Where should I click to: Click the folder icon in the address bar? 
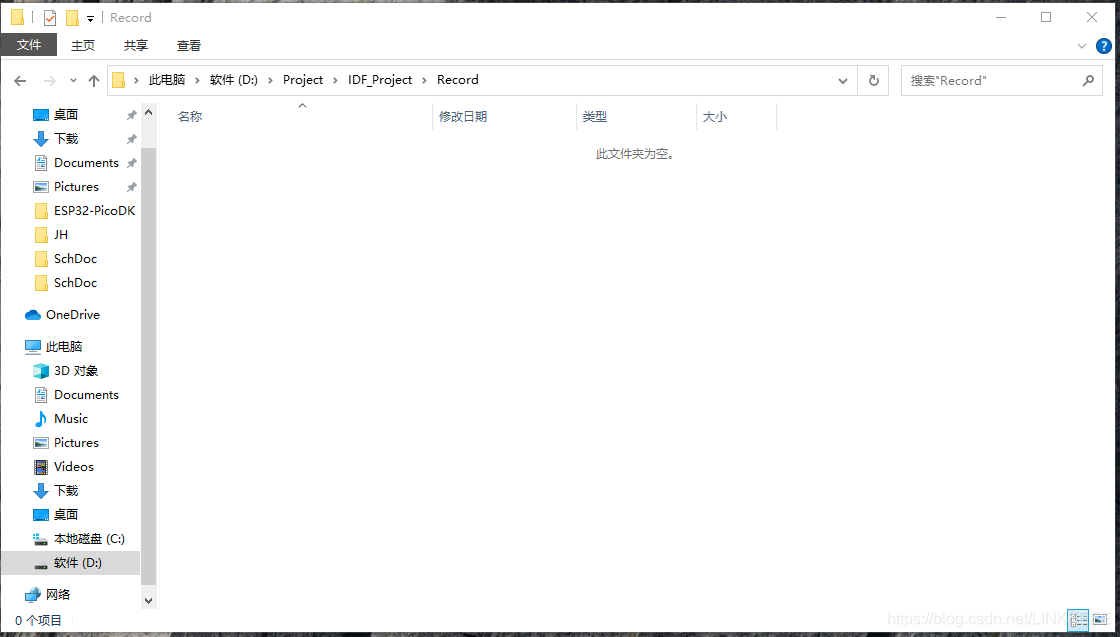tap(119, 79)
